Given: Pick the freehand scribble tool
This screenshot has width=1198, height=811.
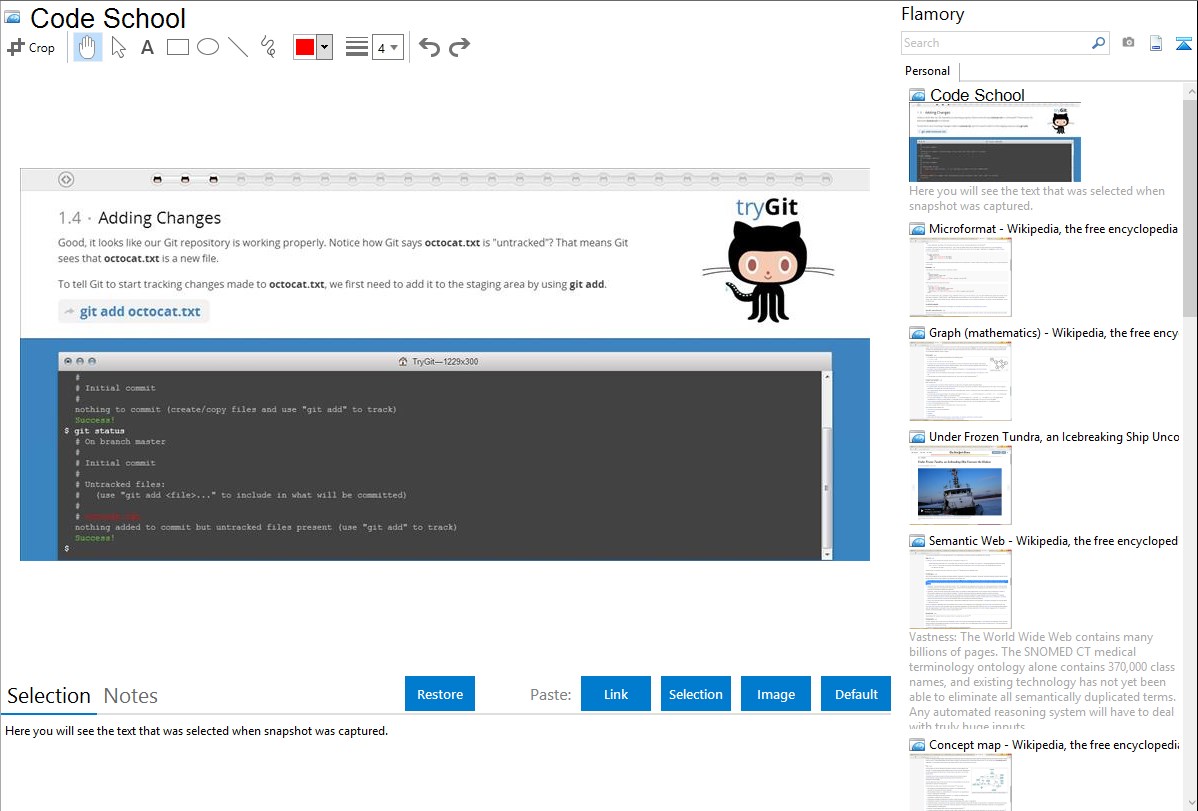Looking at the screenshot, I should click(x=267, y=47).
